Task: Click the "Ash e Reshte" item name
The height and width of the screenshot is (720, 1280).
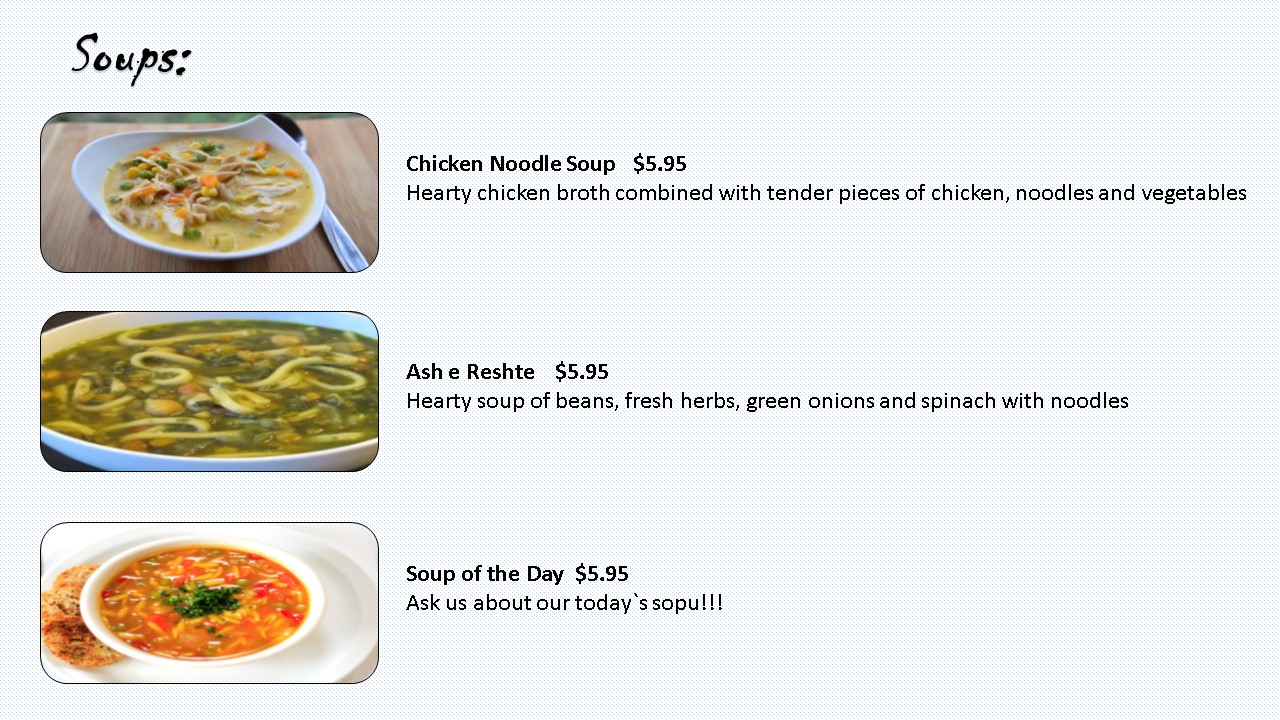Action: point(470,372)
